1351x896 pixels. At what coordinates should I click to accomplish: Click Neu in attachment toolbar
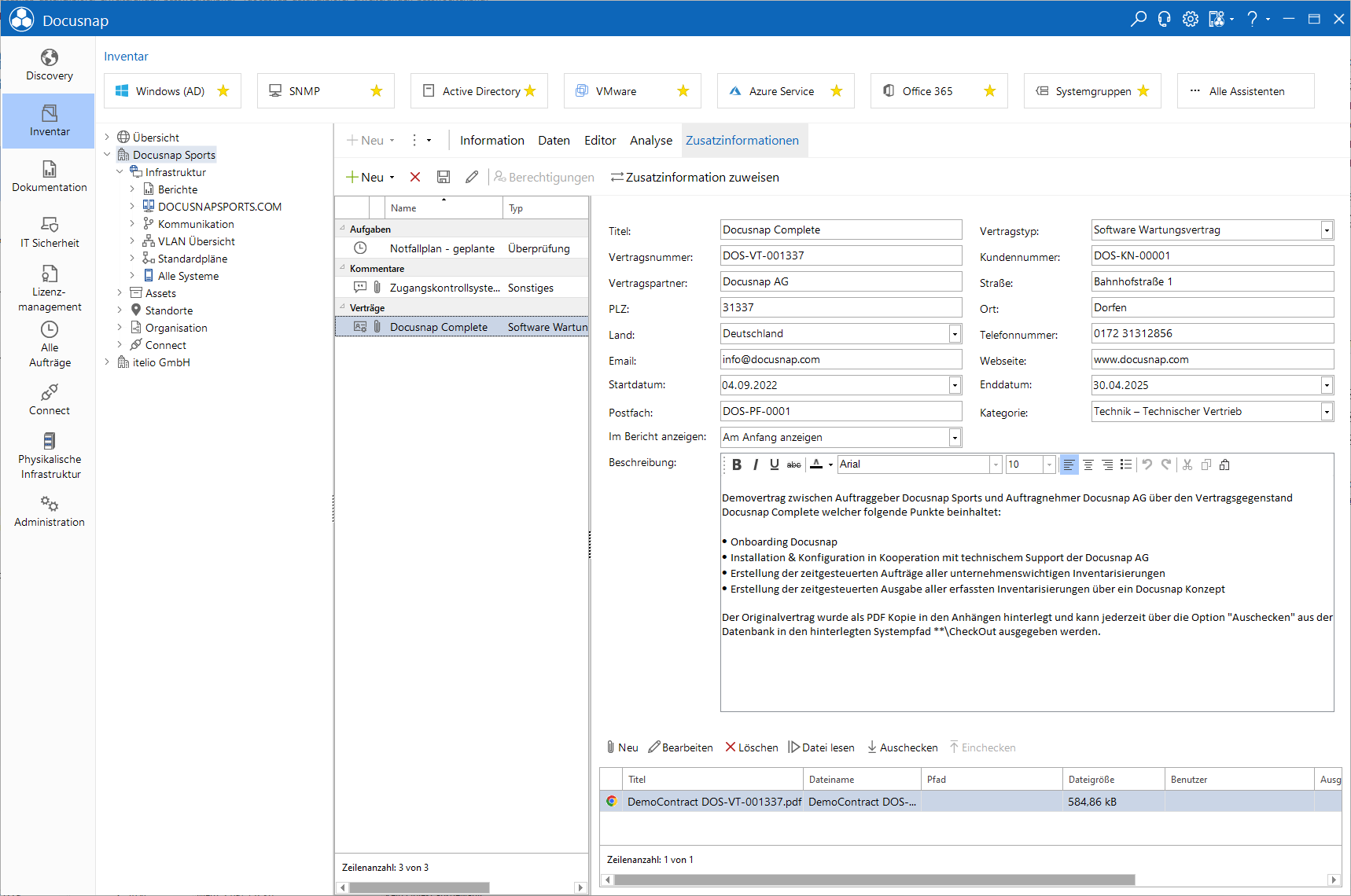coord(622,747)
